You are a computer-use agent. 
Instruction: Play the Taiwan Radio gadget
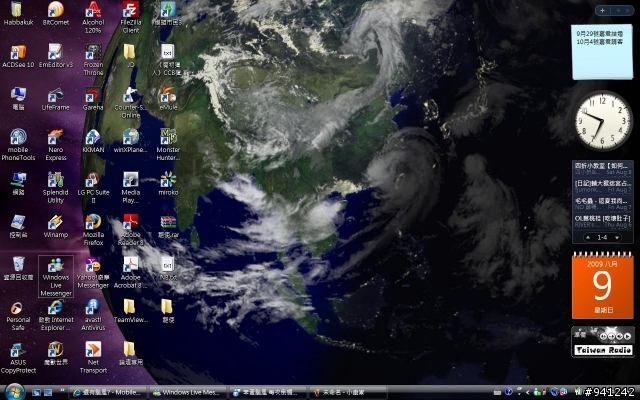tap(627, 336)
